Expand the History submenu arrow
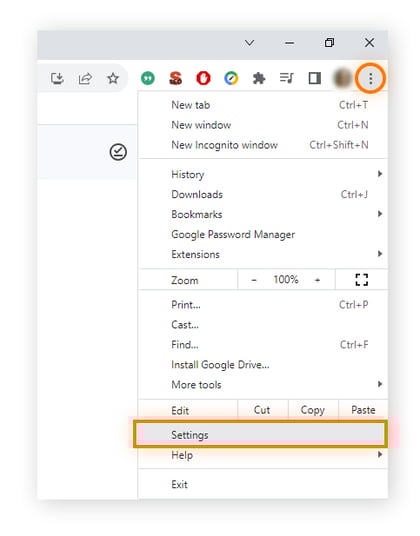The height and width of the screenshot is (536, 420). (x=380, y=174)
